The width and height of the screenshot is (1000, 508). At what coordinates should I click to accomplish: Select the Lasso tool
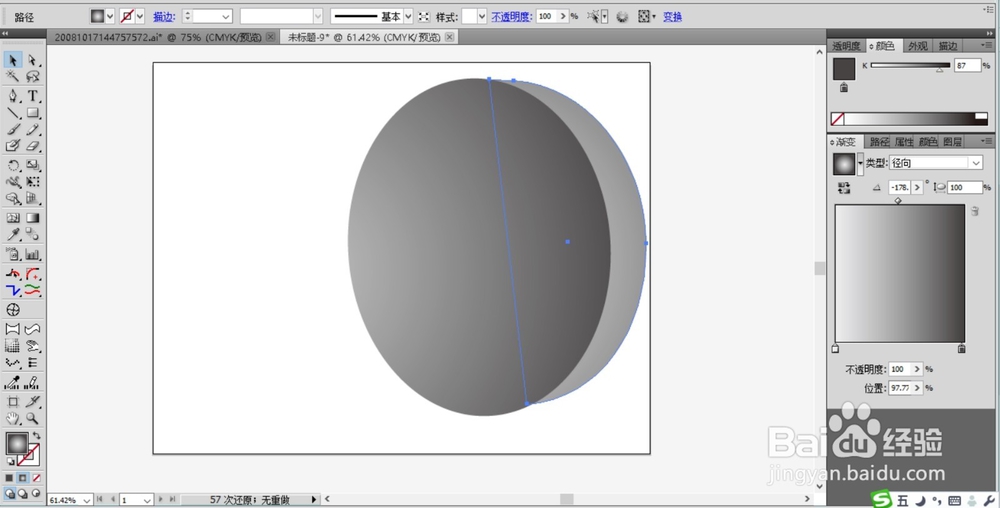click(x=33, y=76)
